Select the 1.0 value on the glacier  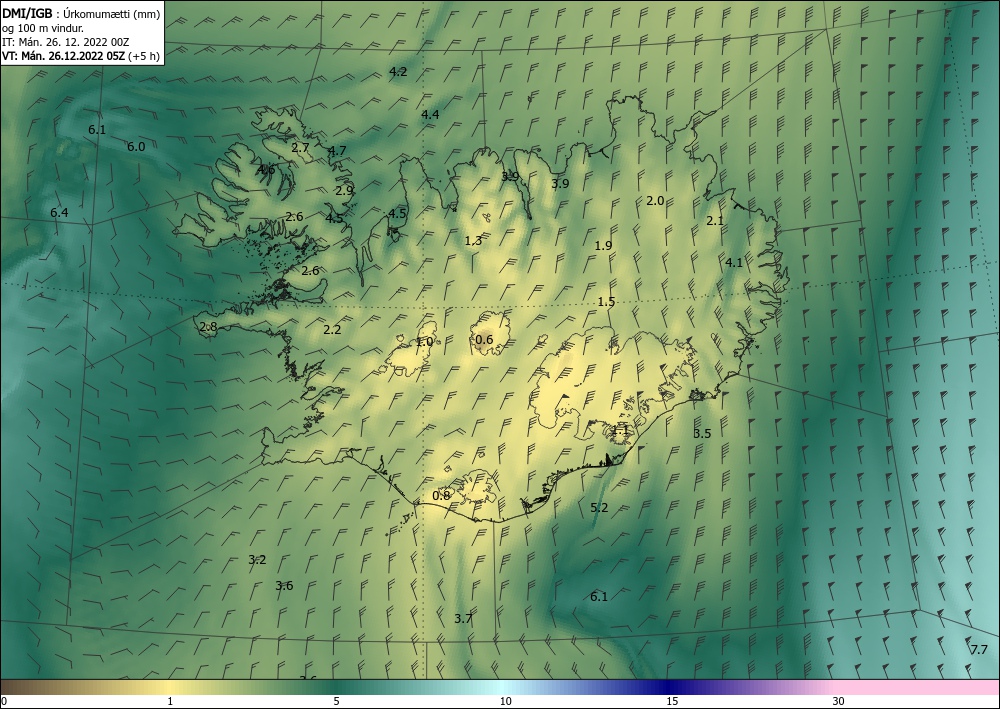[x=424, y=342]
